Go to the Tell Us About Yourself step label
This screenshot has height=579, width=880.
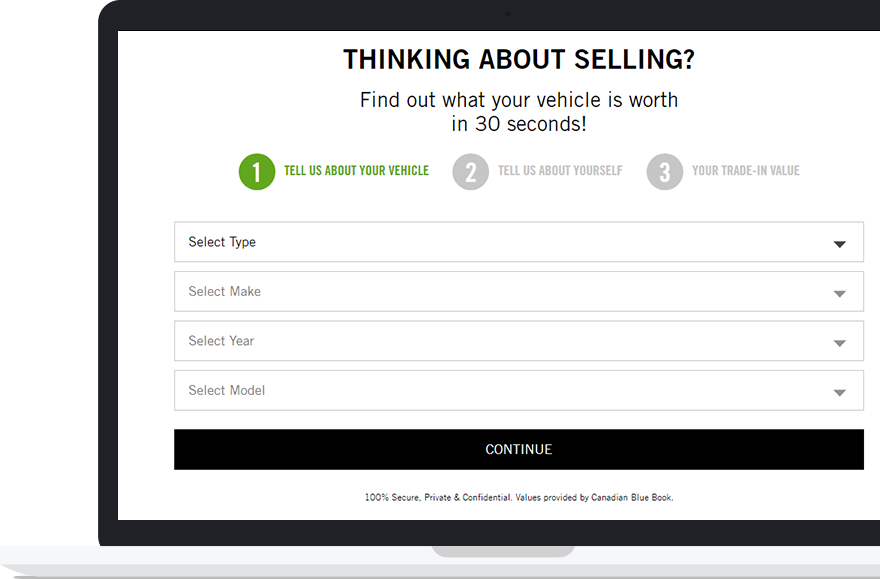(560, 171)
